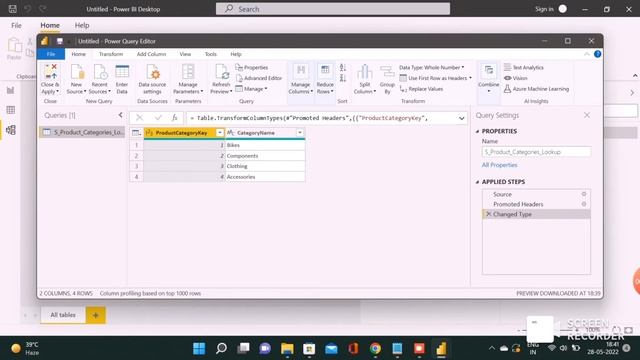Collapse the Queries pane
640x360 pixels.
pos(120,115)
